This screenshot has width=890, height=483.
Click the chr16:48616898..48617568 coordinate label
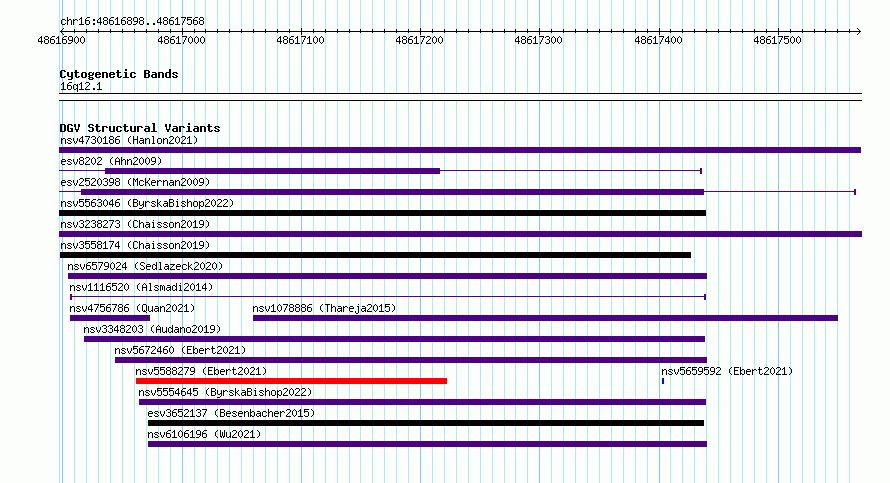click(132, 22)
